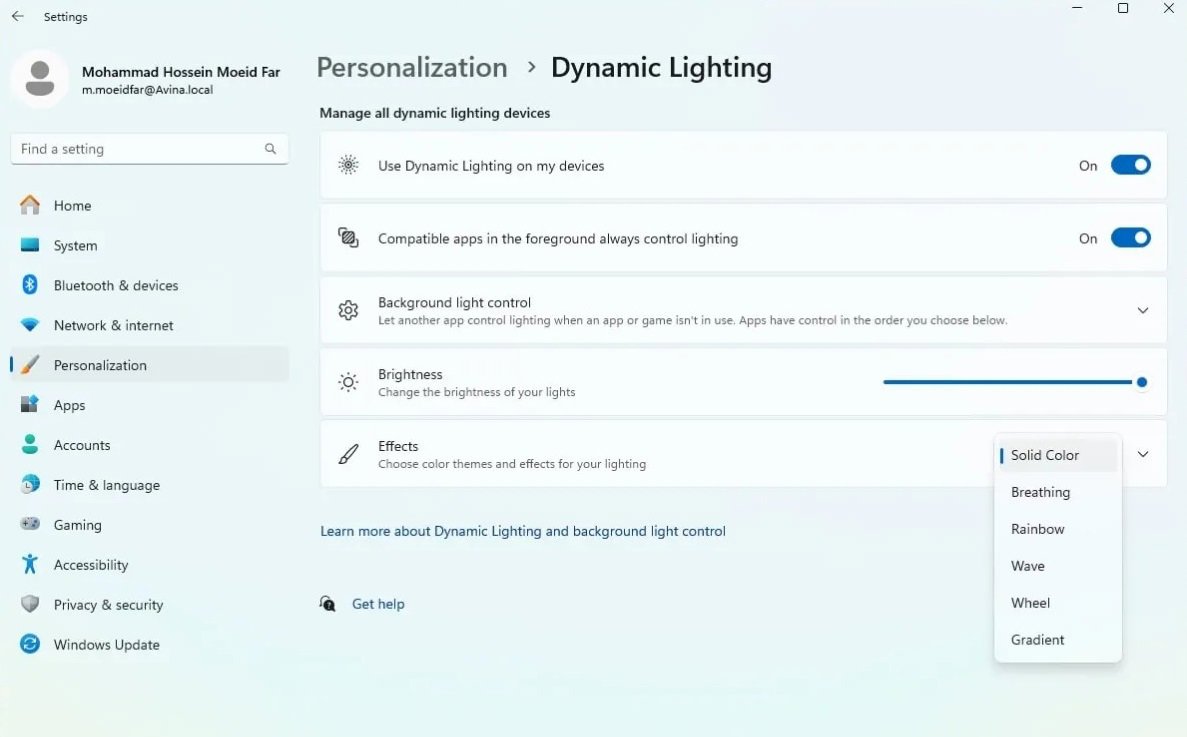The height and width of the screenshot is (737, 1187).
Task: Expand the Background light control section
Action: pos(1142,311)
